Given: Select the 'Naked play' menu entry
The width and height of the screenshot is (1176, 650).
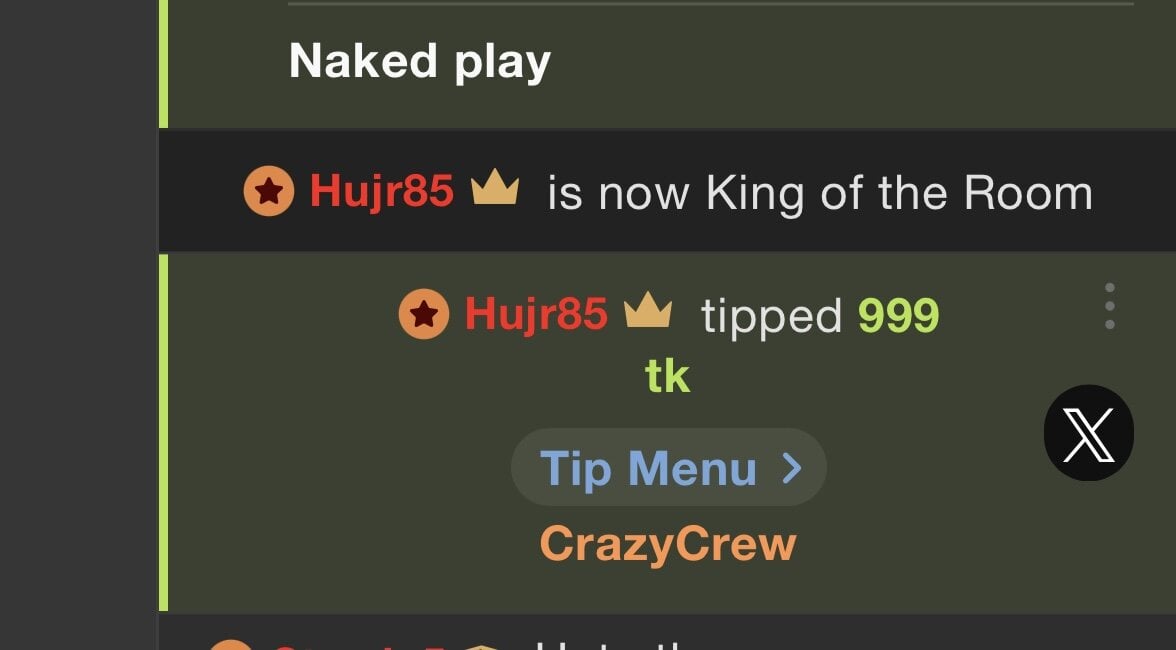Looking at the screenshot, I should tap(420, 61).
